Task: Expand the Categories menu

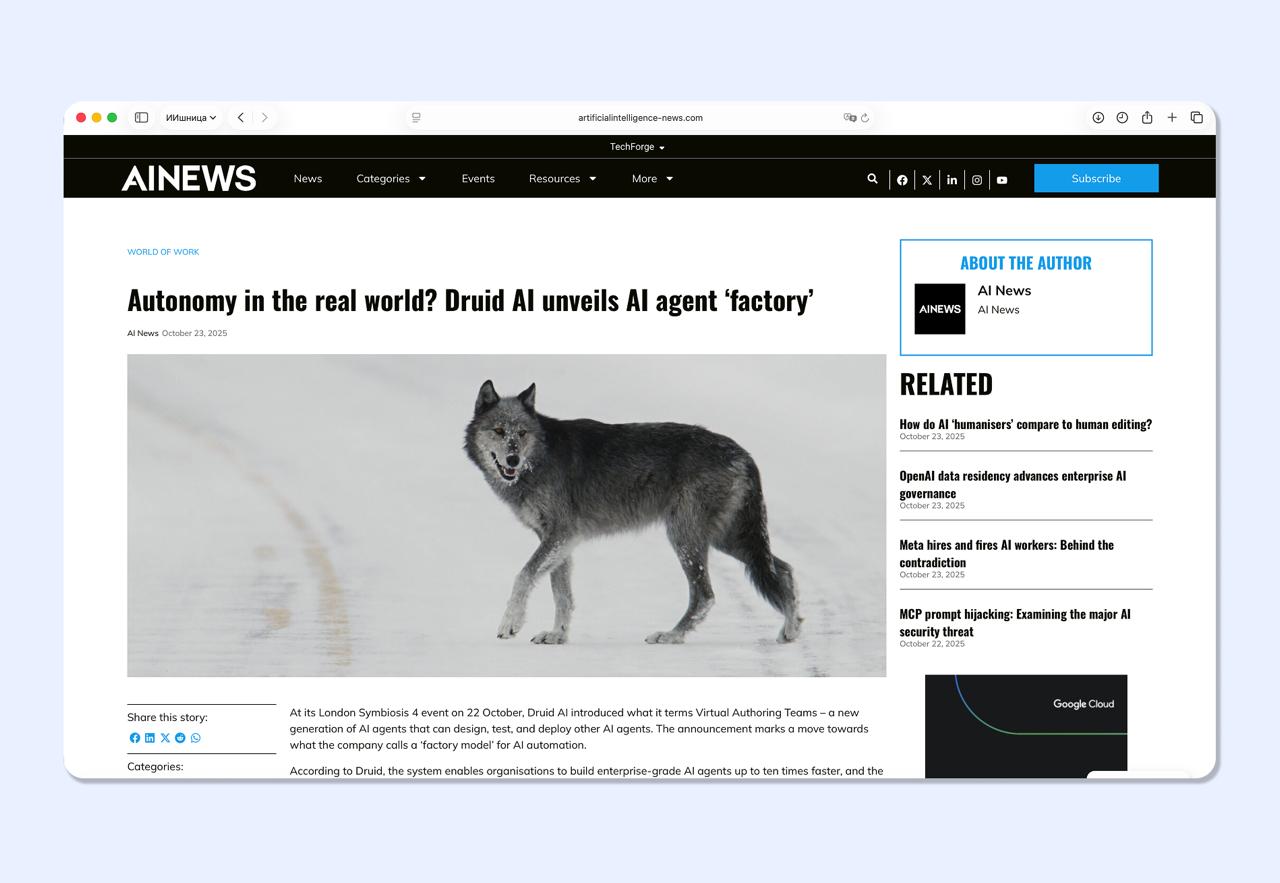Action: [391, 179]
